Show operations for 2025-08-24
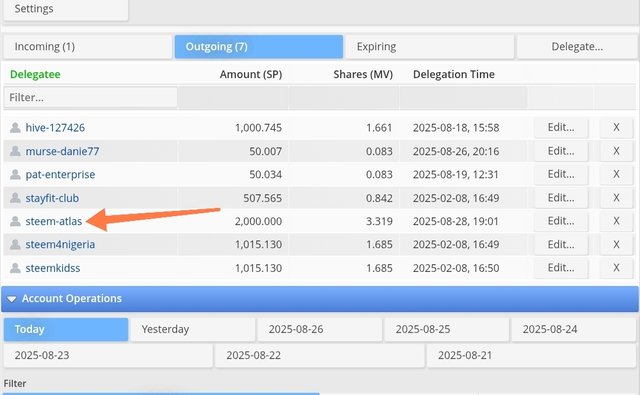Image resolution: width=640 pixels, height=395 pixels. coord(573,329)
